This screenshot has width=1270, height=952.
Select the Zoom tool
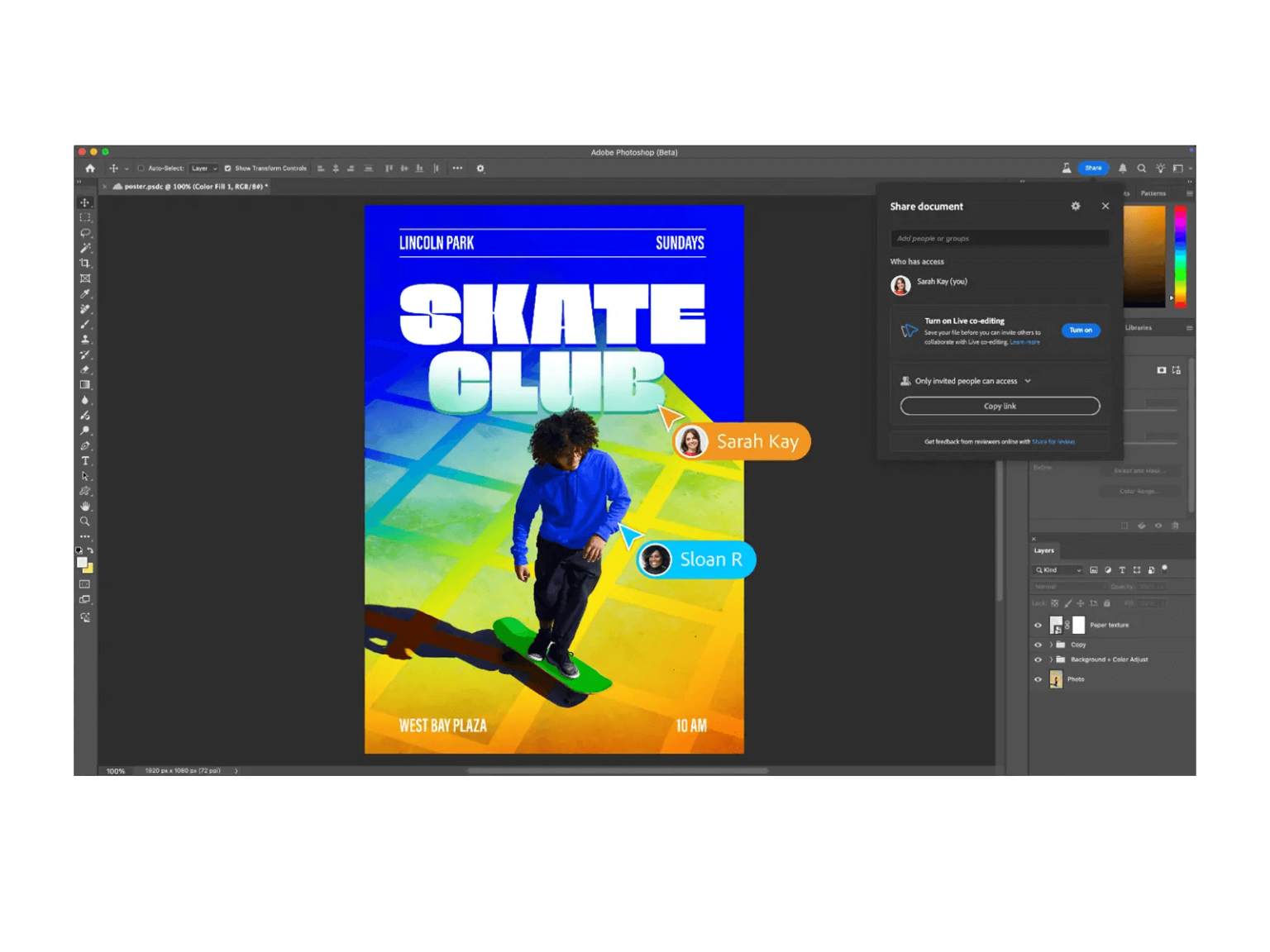click(x=85, y=521)
